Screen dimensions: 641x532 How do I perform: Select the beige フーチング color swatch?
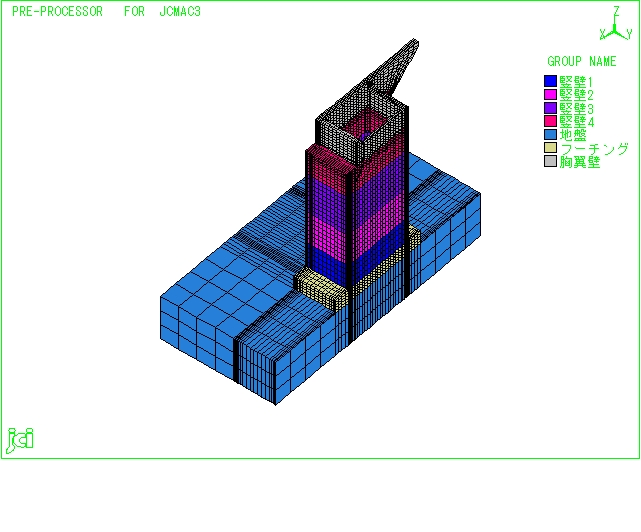click(550, 148)
